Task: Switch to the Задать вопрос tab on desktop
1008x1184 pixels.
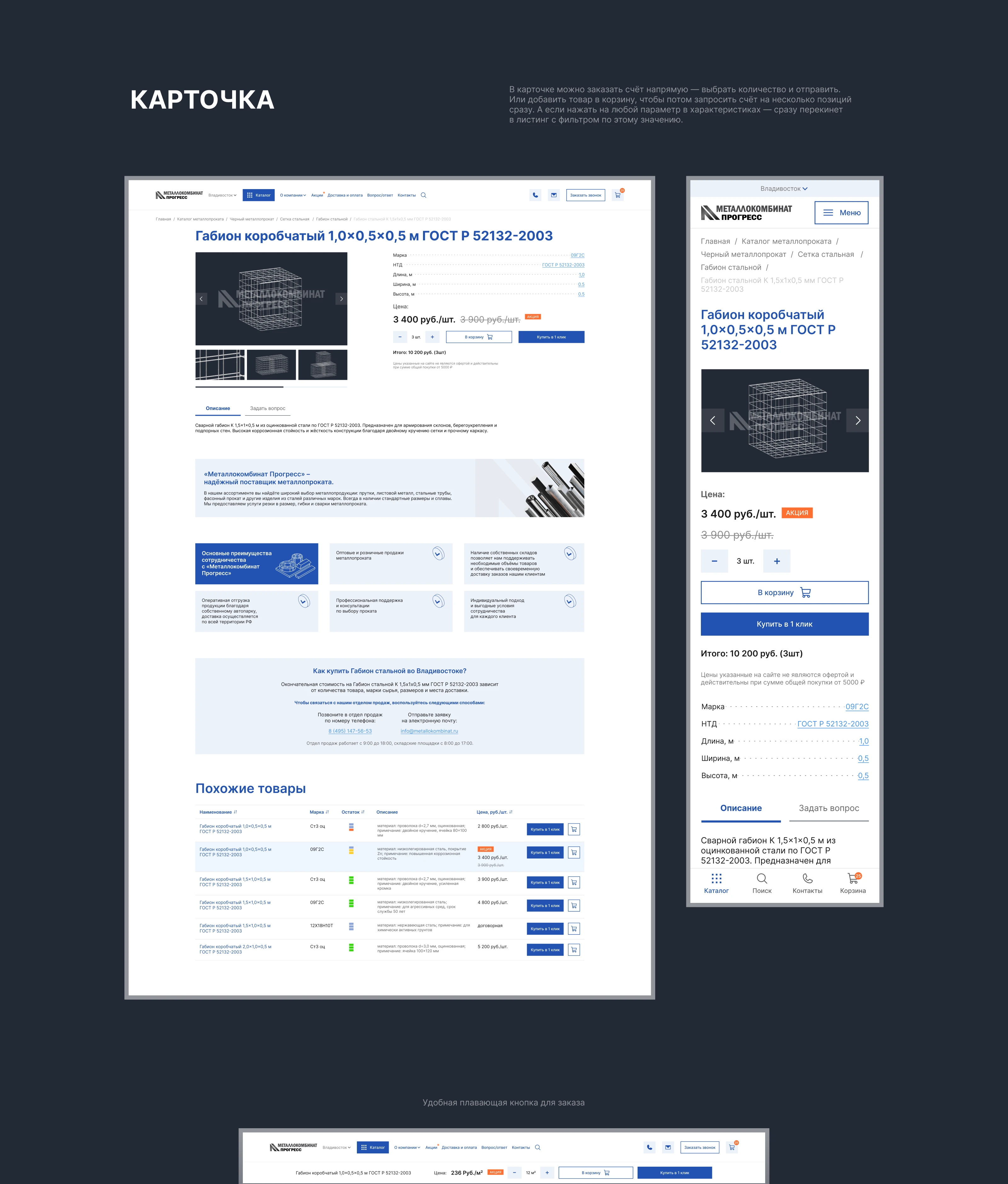Action: point(267,408)
